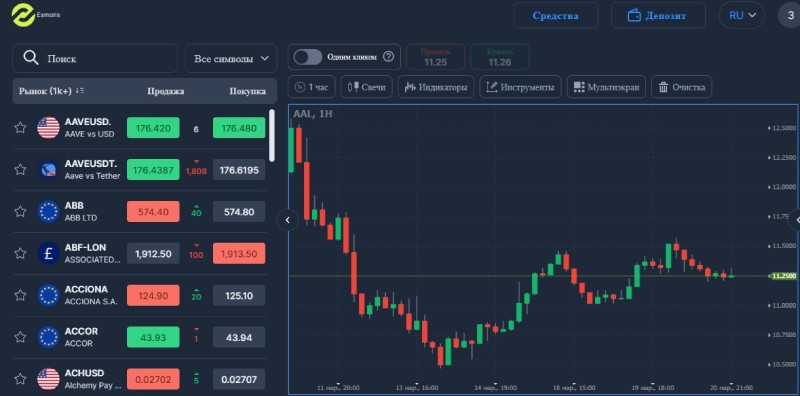The image size is (800, 396).
Task: Click the Купить 11.26 buy button
Action: tap(499, 57)
